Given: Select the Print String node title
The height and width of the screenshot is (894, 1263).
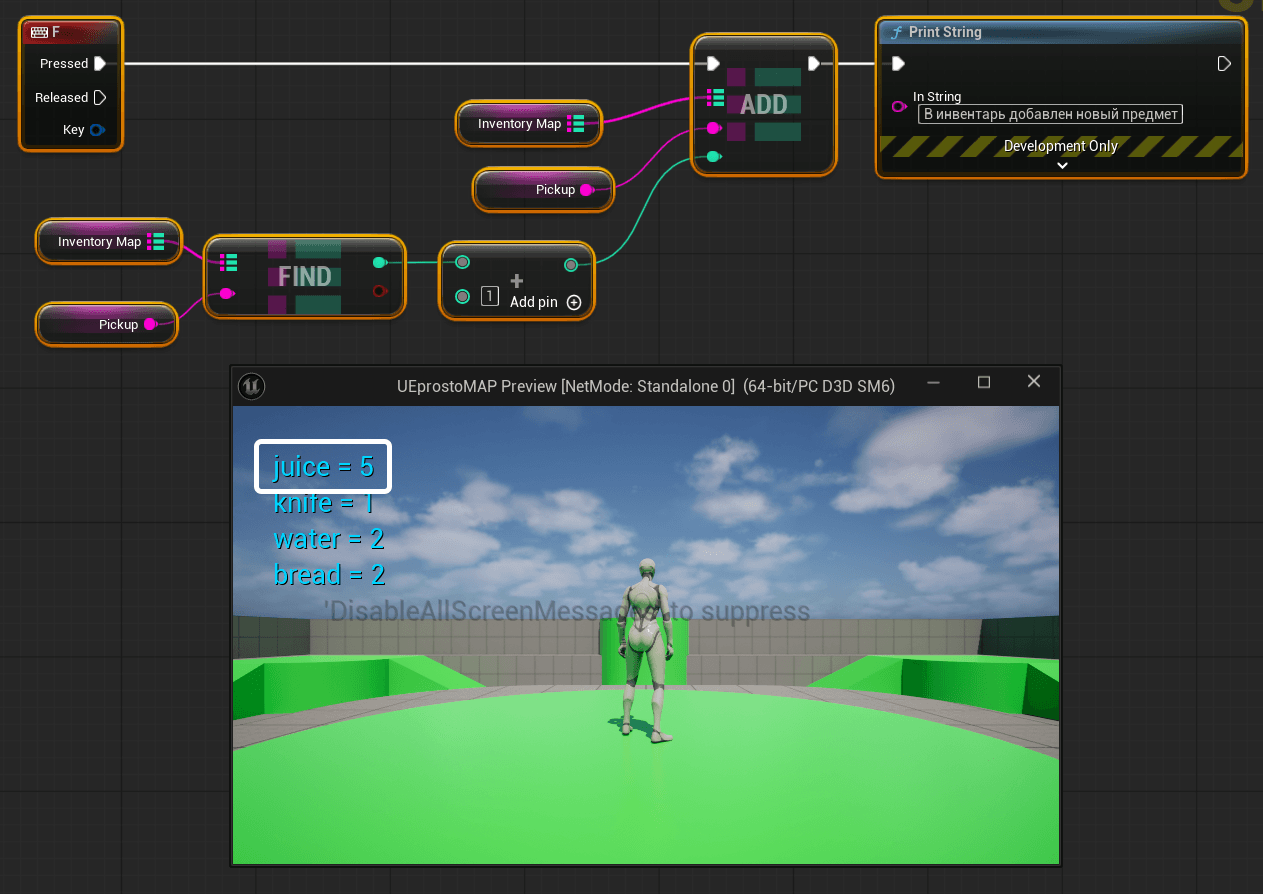Looking at the screenshot, I should (x=945, y=32).
